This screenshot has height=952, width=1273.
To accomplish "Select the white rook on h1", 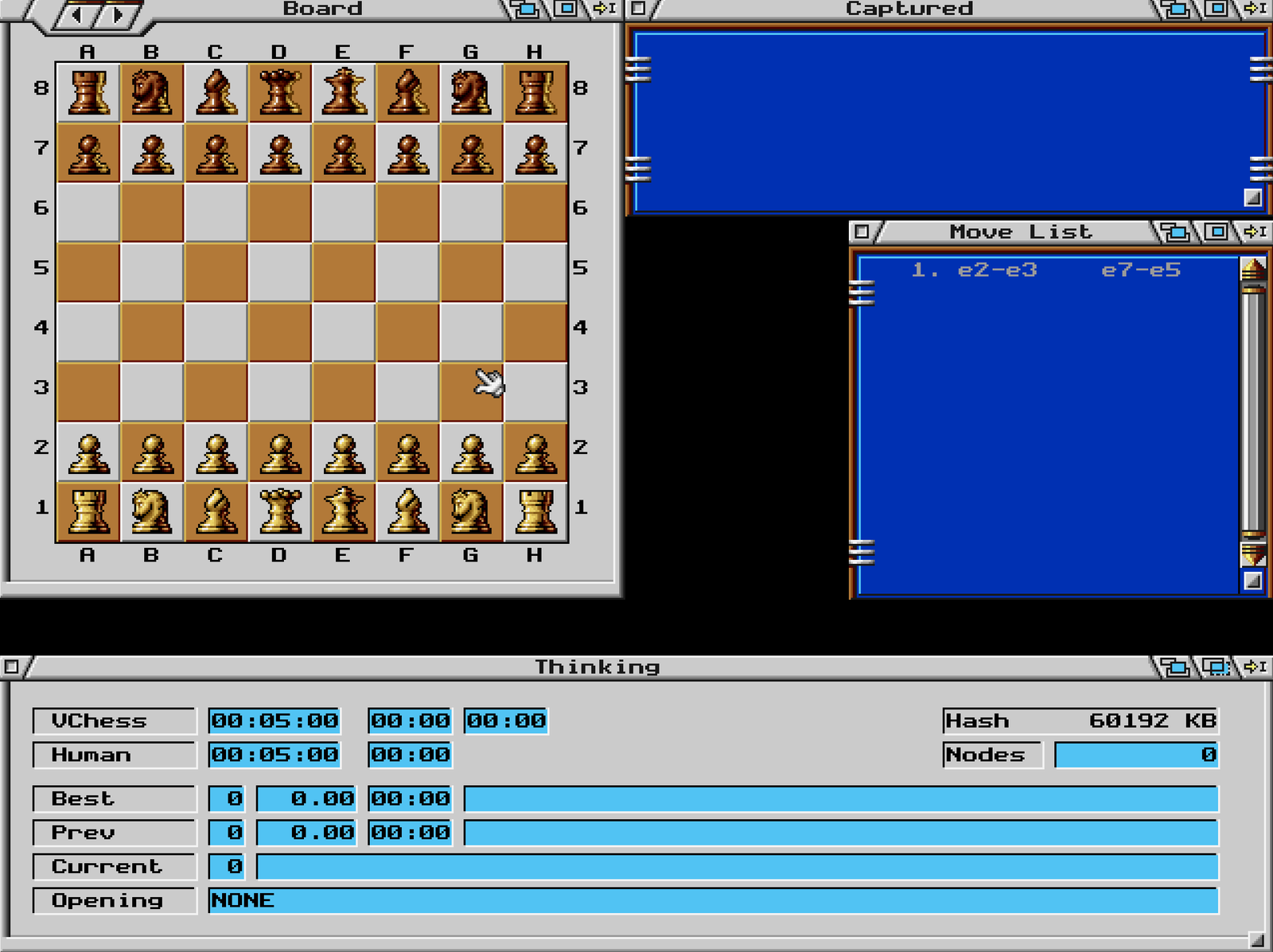I will [535, 511].
